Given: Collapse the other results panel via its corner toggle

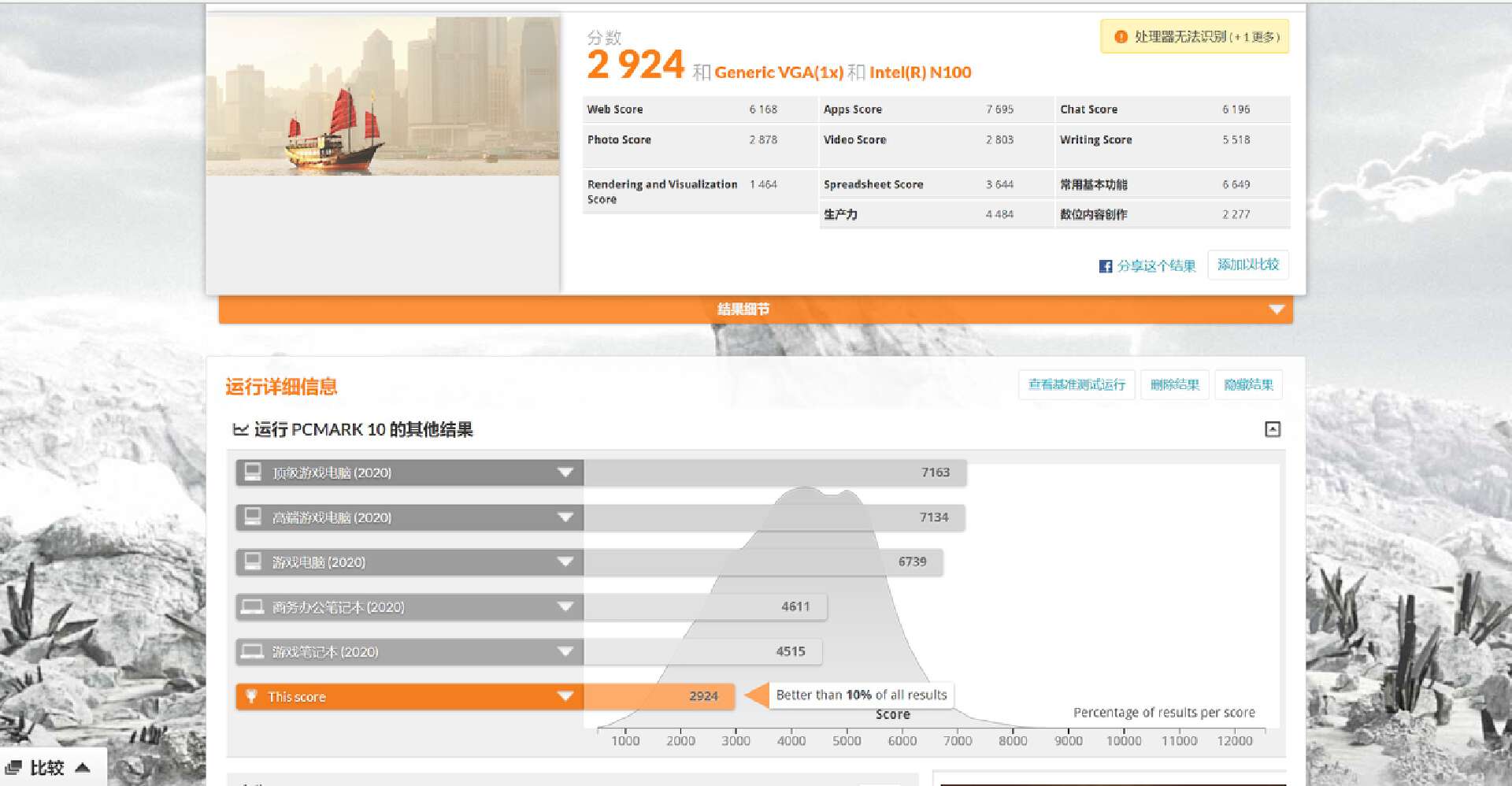Looking at the screenshot, I should (1274, 429).
